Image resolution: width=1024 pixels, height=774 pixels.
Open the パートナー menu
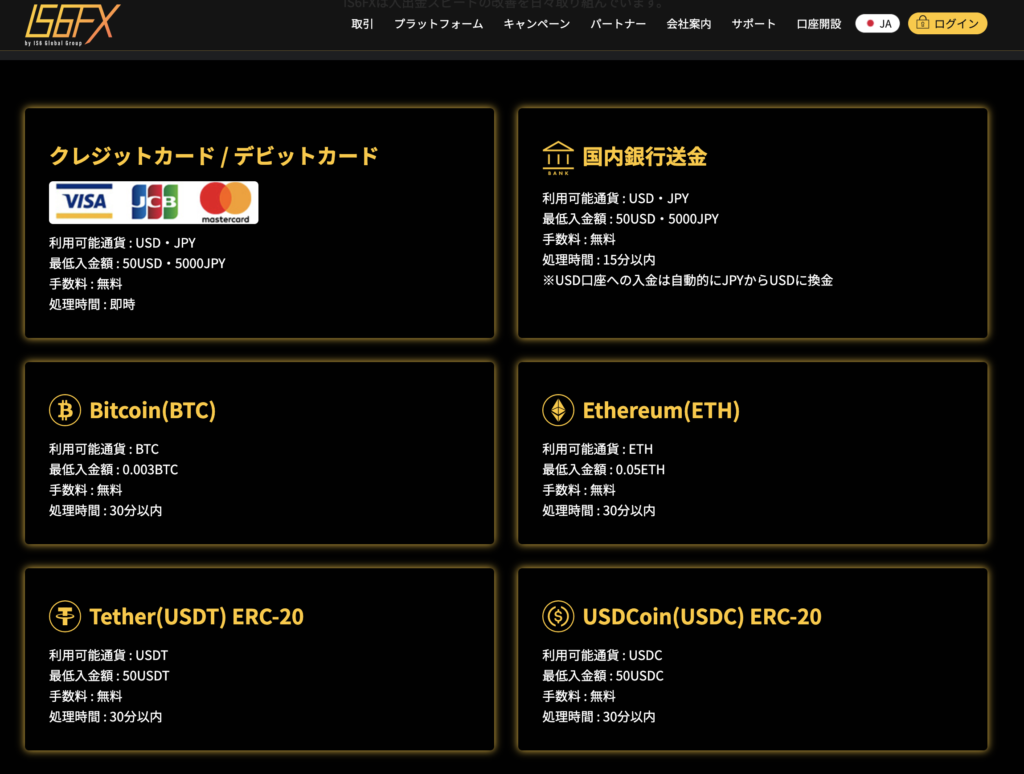pyautogui.click(x=618, y=24)
